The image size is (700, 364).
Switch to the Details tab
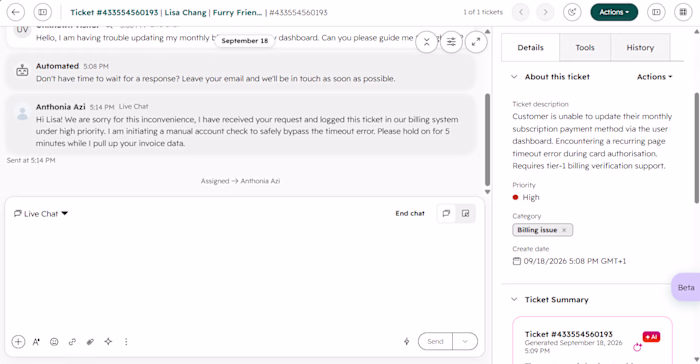[x=530, y=47]
